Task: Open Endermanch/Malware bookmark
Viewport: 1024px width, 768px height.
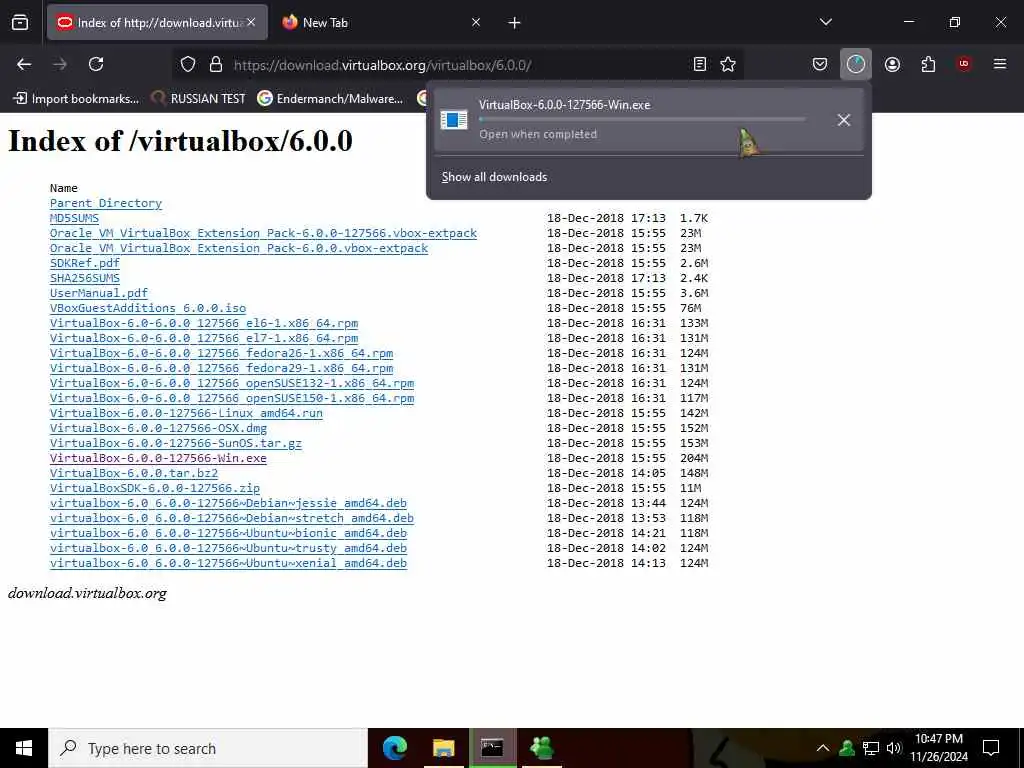Action: pos(330,99)
